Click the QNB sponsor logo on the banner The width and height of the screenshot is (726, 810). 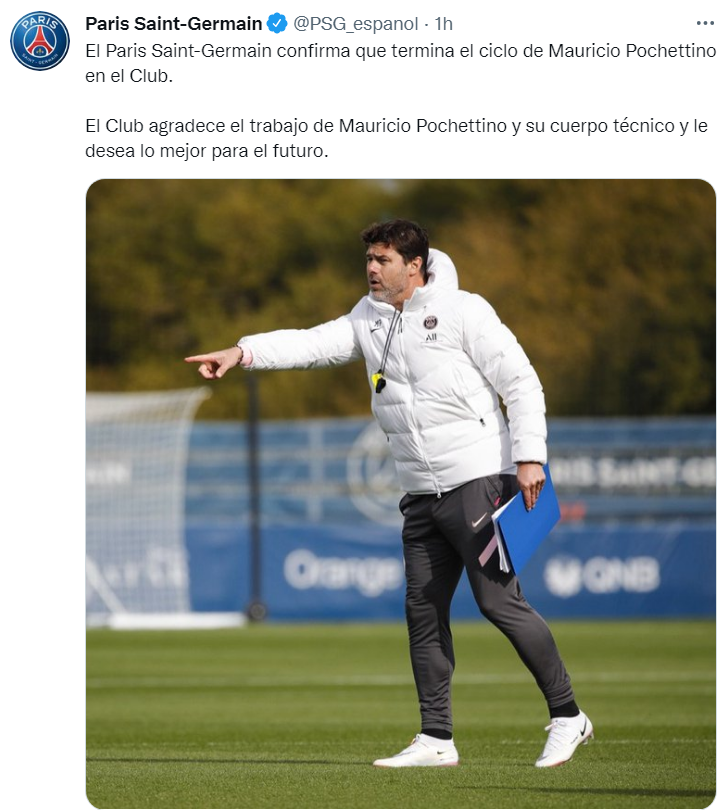pos(603,575)
